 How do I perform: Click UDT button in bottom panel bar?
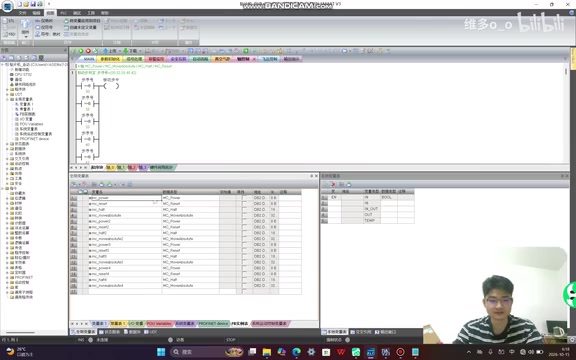coord(151,332)
